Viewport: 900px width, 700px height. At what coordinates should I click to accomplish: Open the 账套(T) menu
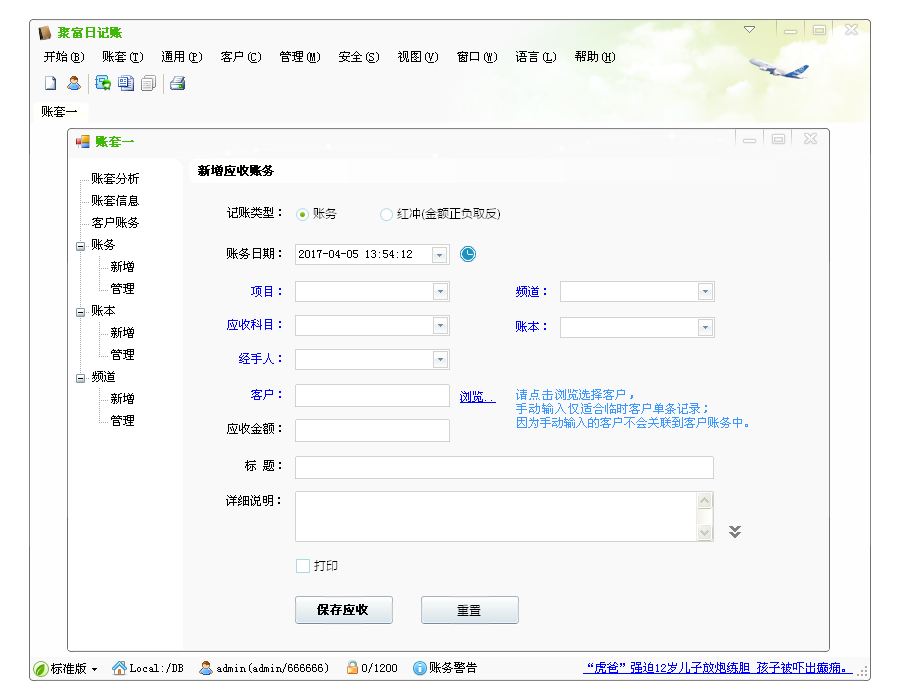coord(122,57)
